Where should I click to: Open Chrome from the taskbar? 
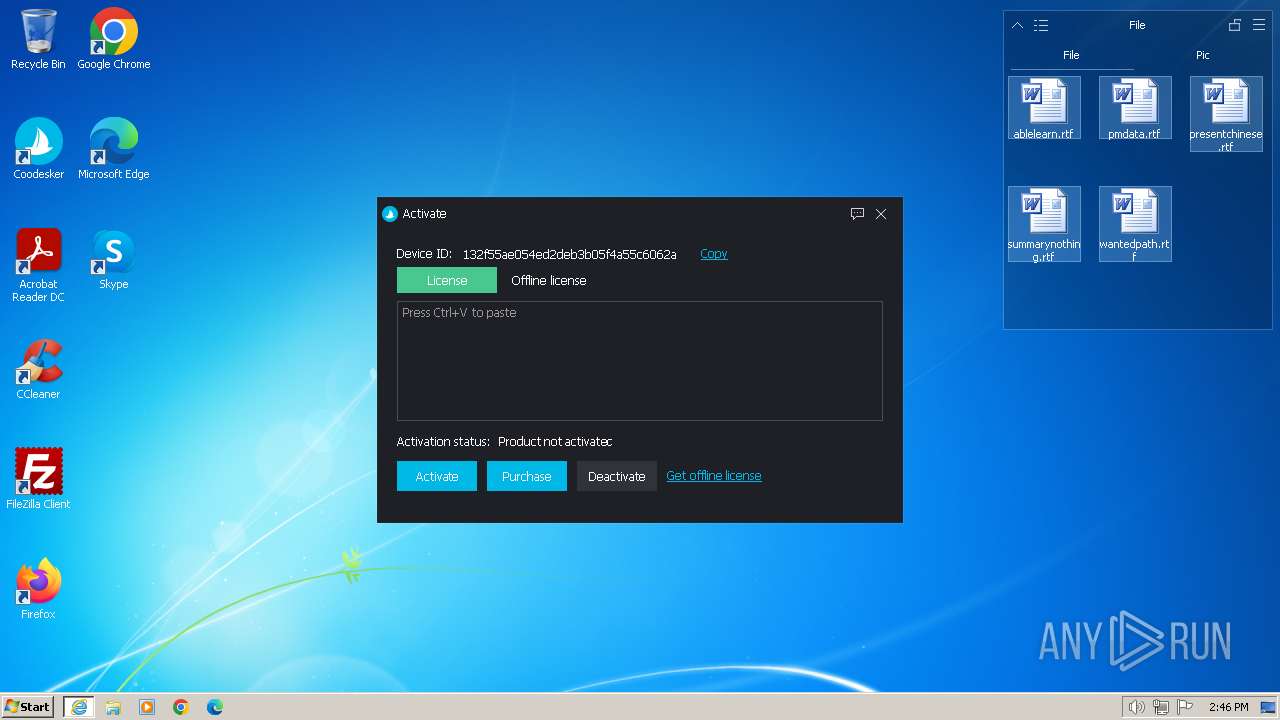pos(181,707)
